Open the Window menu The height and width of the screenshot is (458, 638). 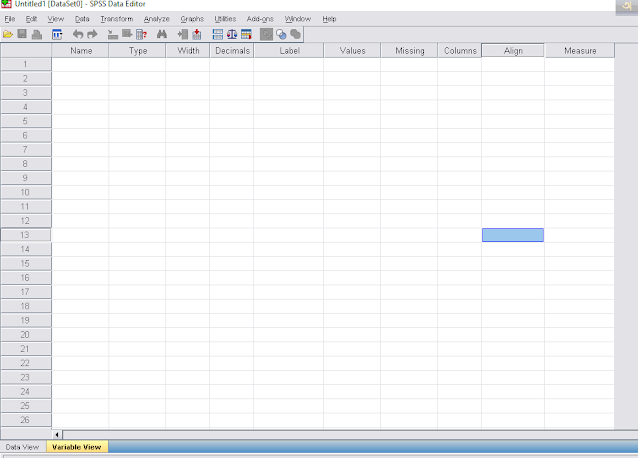pos(298,19)
